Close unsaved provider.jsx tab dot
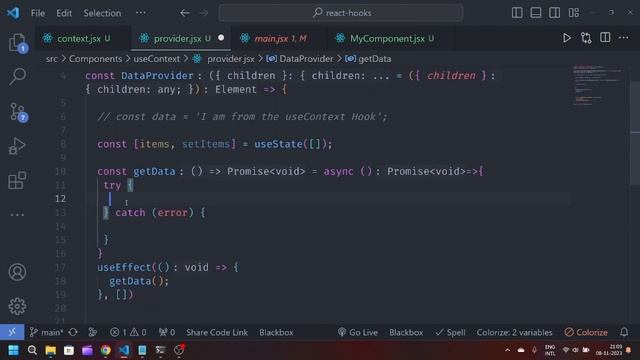This screenshot has width=640, height=360. [221, 38]
